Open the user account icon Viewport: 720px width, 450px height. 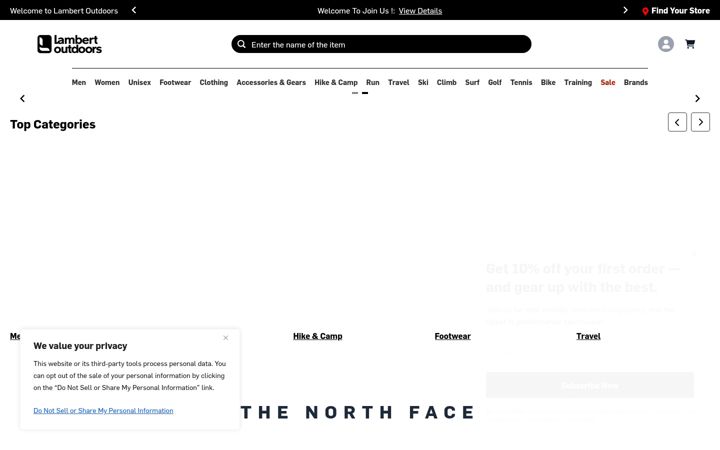pyautogui.click(x=665, y=44)
